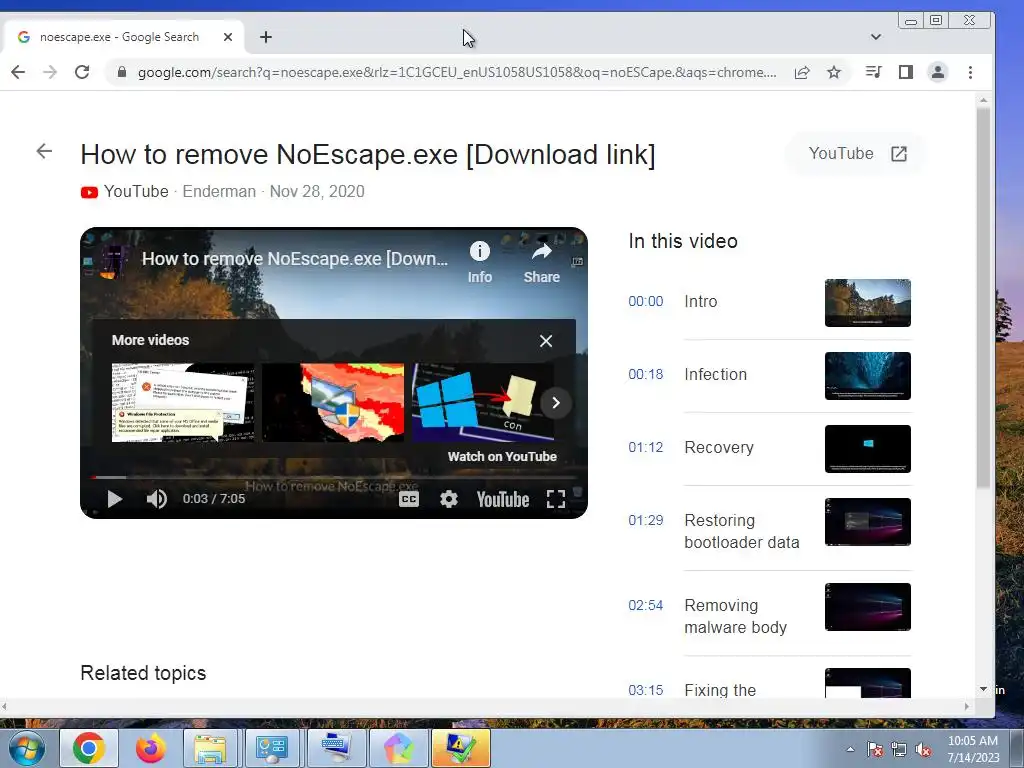This screenshot has height=768, width=1024.
Task: Open first More videos thumbnail with error dialogs
Action: click(183, 402)
